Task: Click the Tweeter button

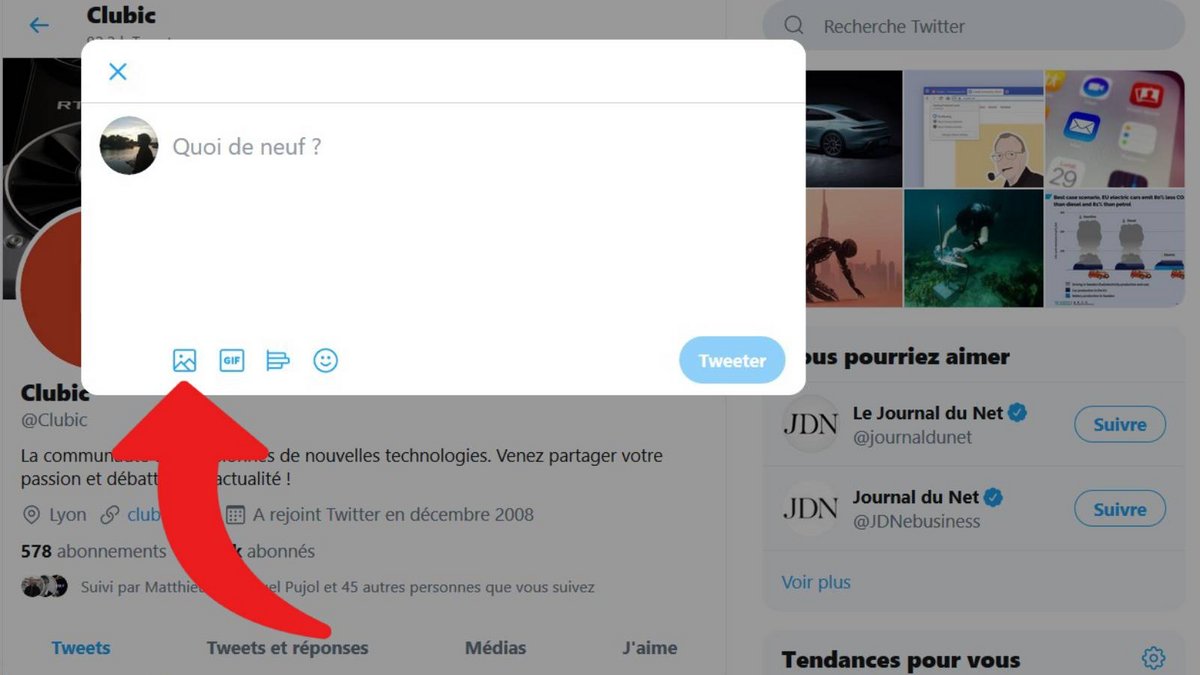Action: (732, 360)
